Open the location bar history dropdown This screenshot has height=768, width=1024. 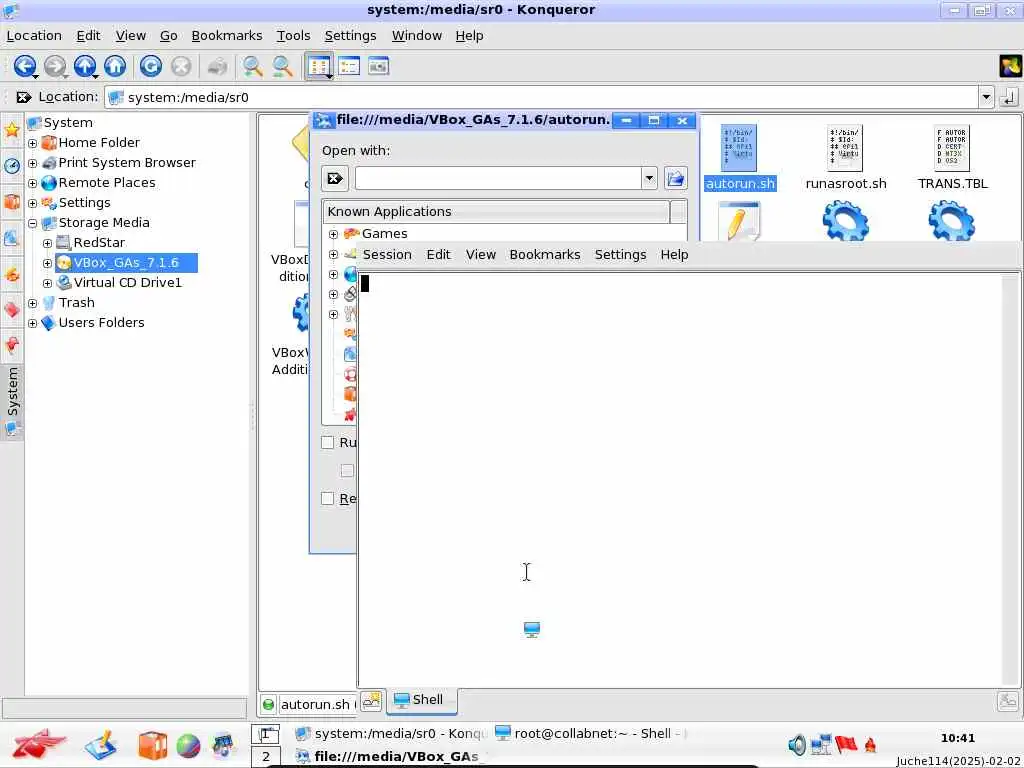click(986, 98)
